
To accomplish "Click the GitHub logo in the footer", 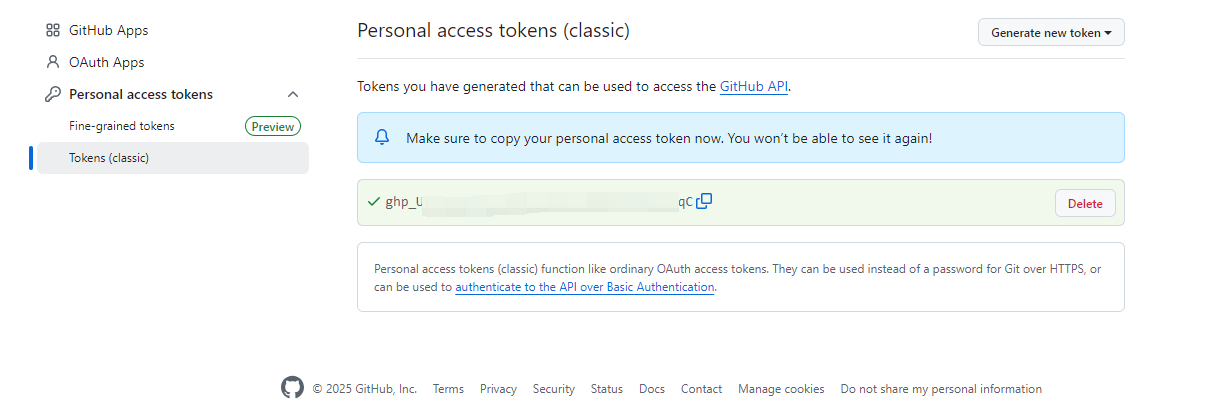I will (x=292, y=388).
